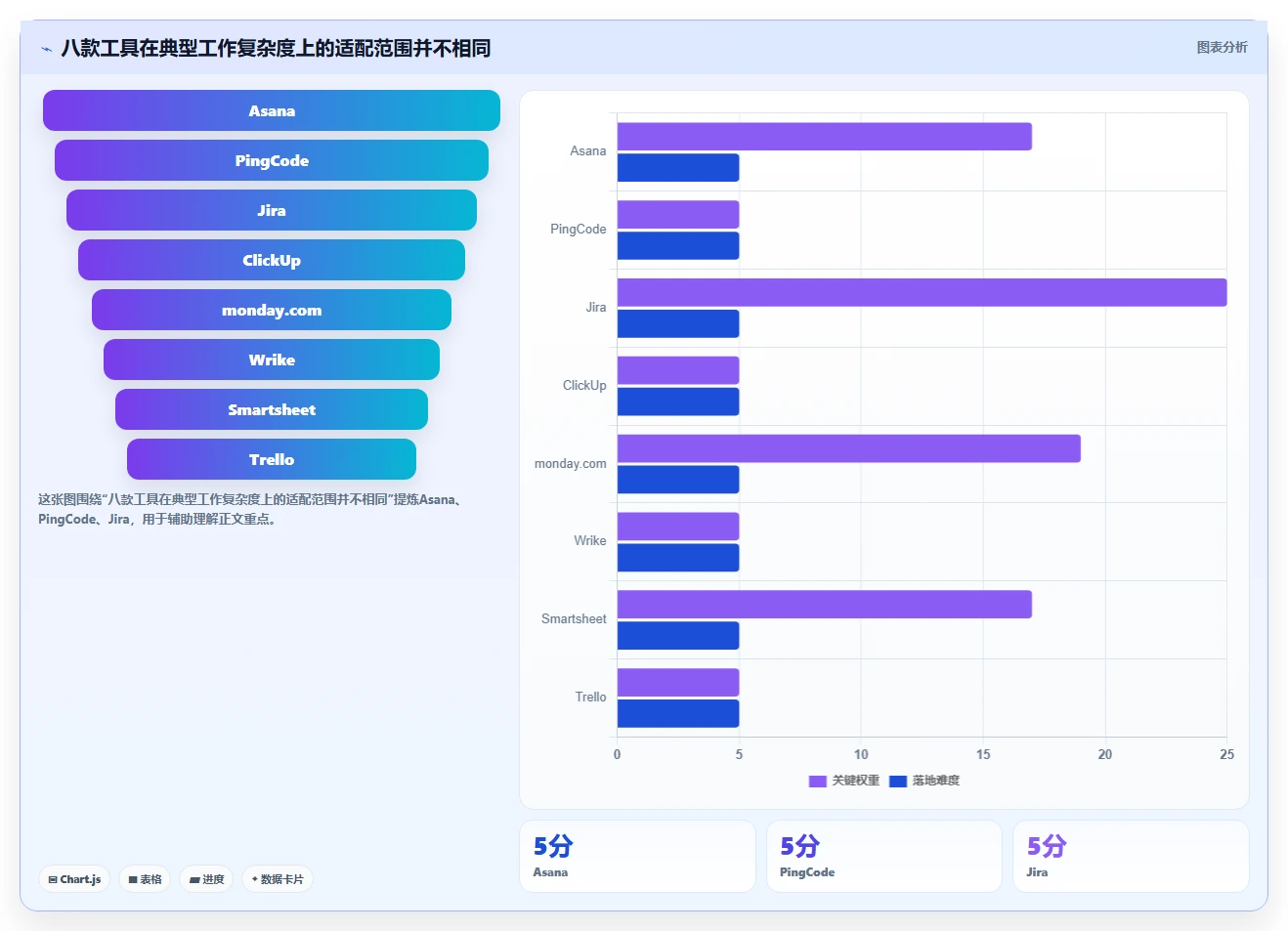Viewport: 1288px width, 931px height.
Task: Click the Trello y-axis label
Action: [x=591, y=697]
